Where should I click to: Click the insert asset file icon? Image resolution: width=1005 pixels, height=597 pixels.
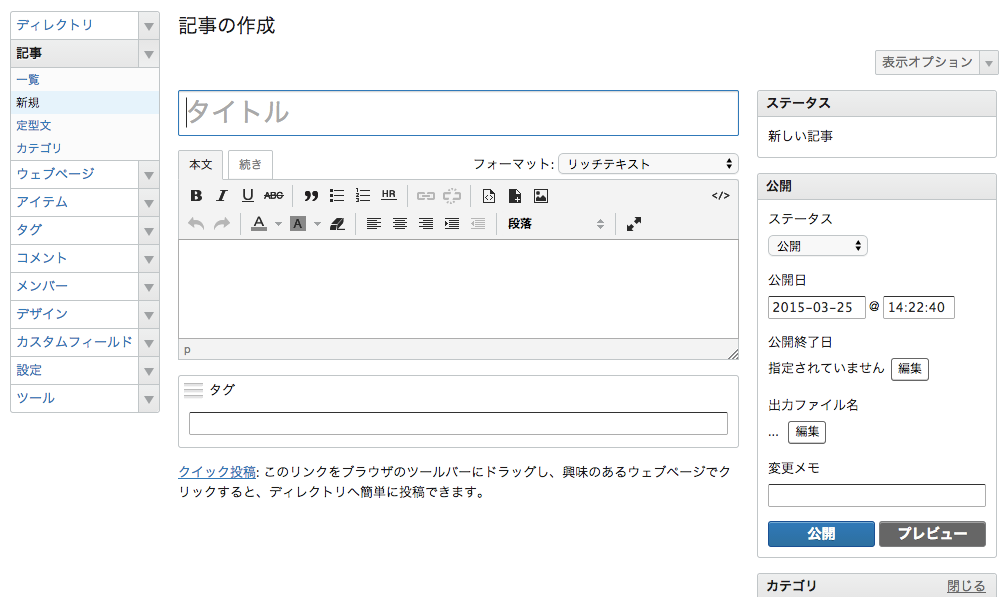pos(515,196)
